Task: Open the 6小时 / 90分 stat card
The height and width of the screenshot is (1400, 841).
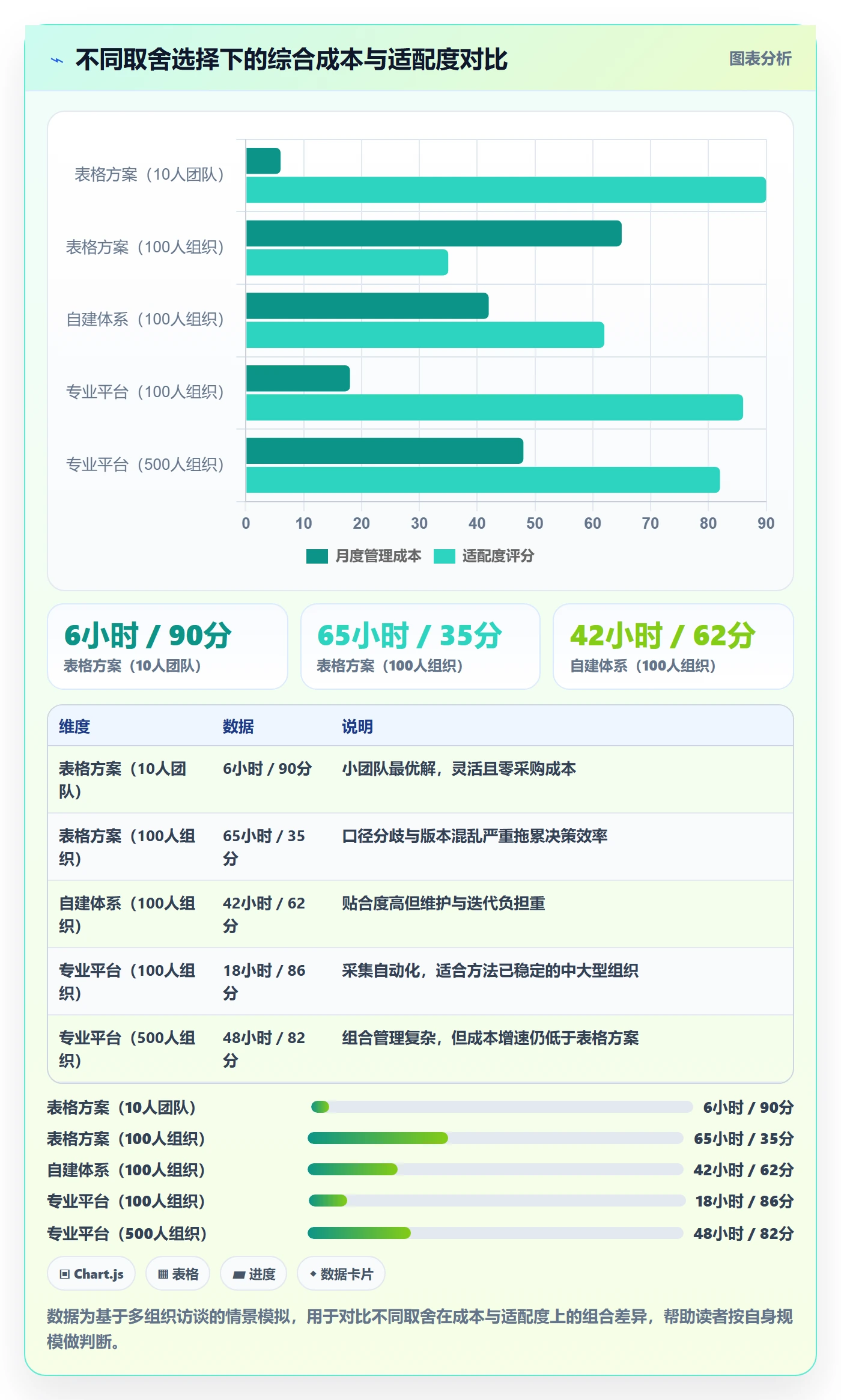Action: 168,647
